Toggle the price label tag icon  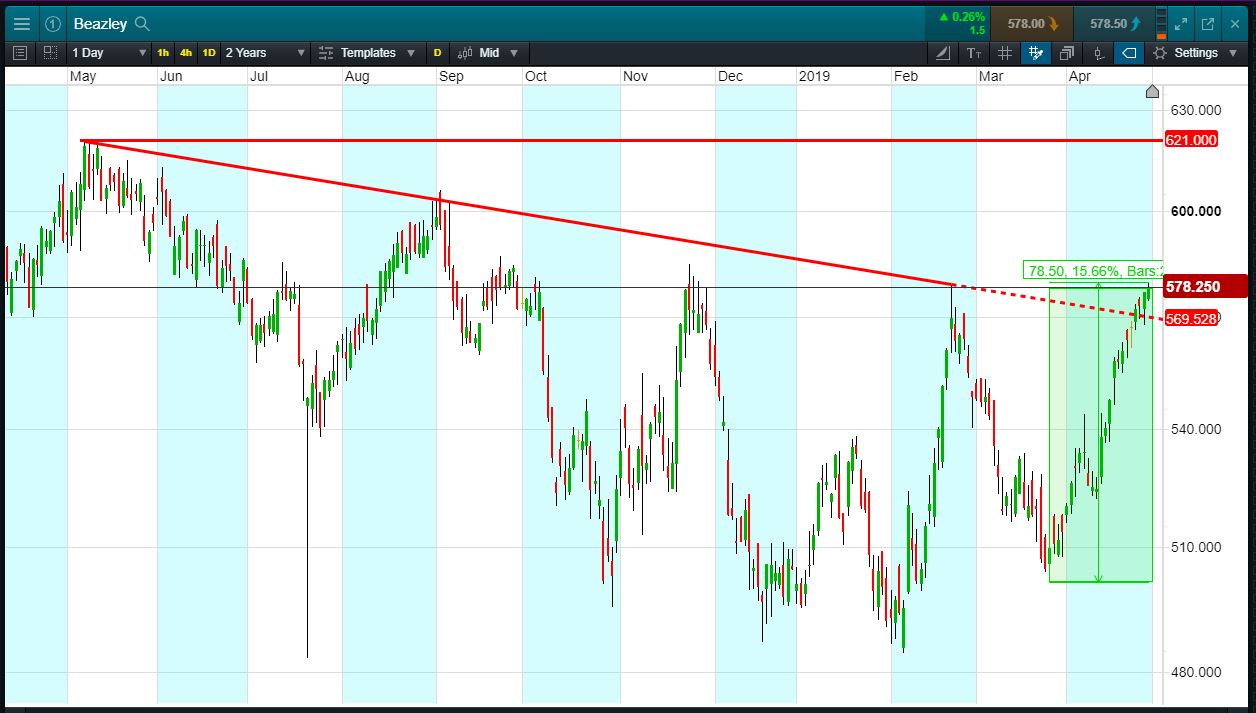click(1128, 52)
